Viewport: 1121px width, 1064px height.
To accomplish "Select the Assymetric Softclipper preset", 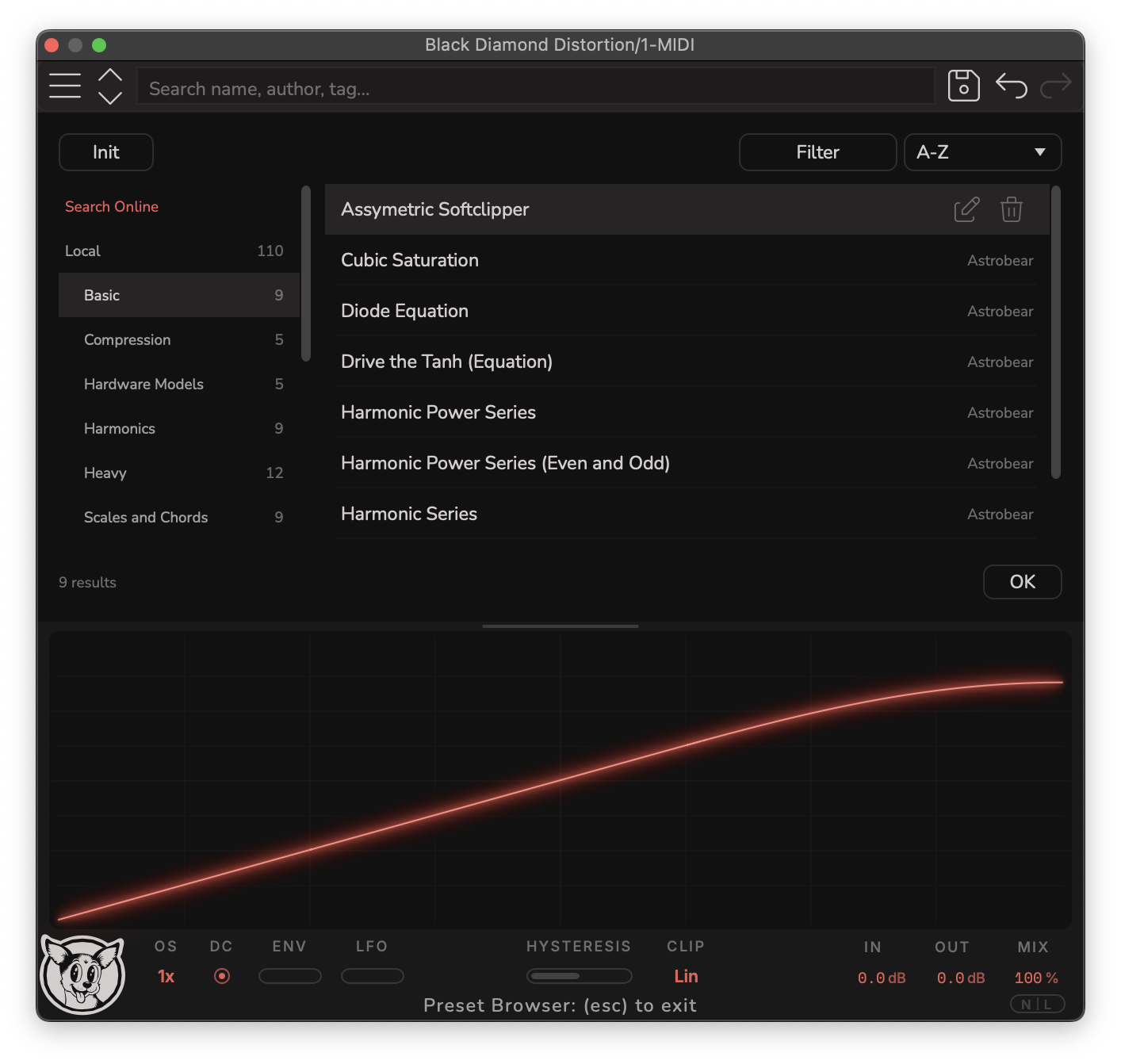I will tap(687, 209).
